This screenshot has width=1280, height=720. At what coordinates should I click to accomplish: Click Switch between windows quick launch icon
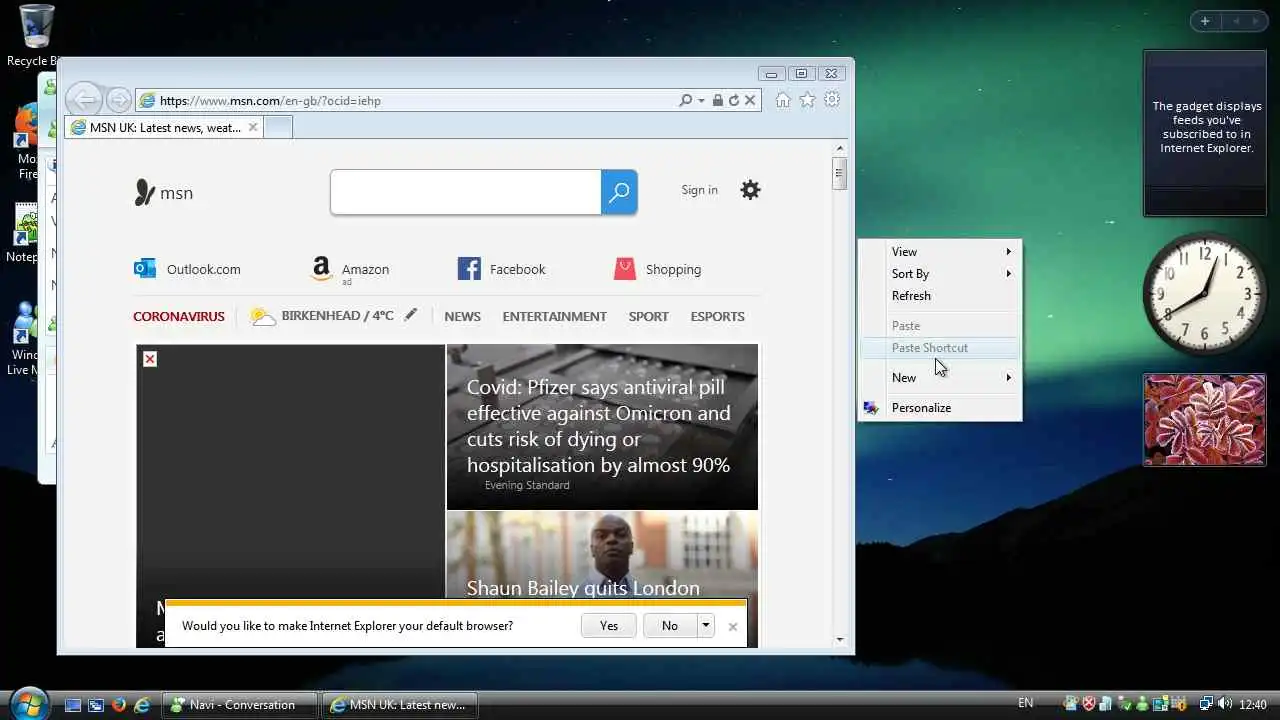pyautogui.click(x=96, y=705)
